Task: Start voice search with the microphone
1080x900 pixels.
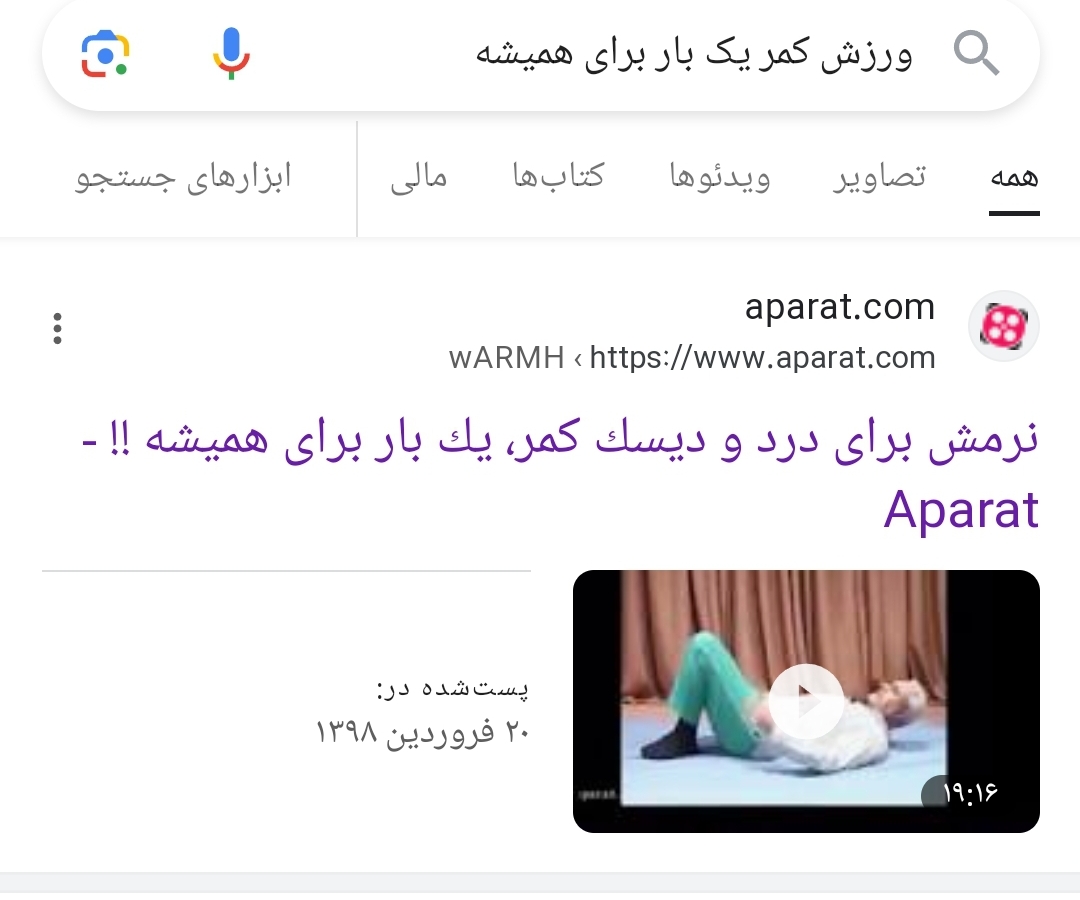Action: pyautogui.click(x=231, y=54)
